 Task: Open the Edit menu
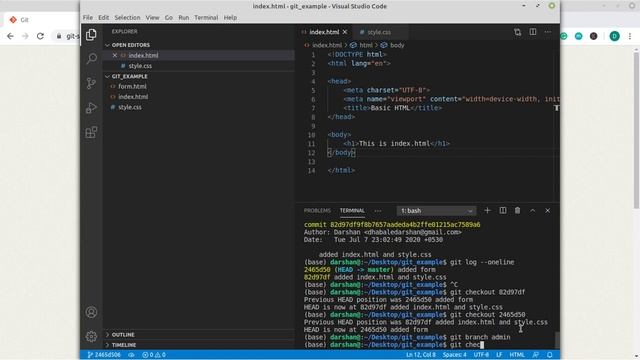click(104, 18)
